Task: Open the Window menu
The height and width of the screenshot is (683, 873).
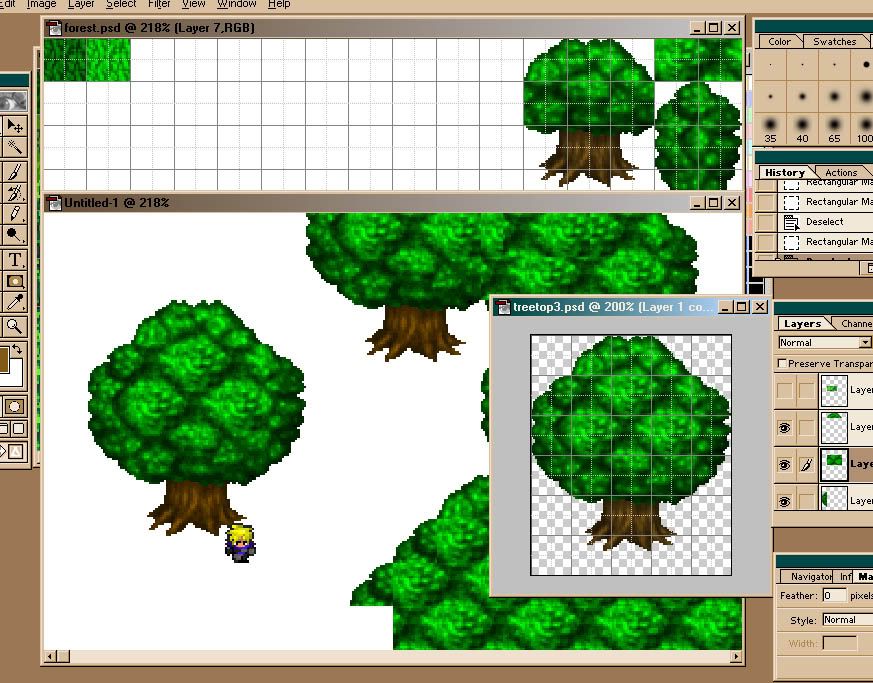Action: tap(237, 4)
